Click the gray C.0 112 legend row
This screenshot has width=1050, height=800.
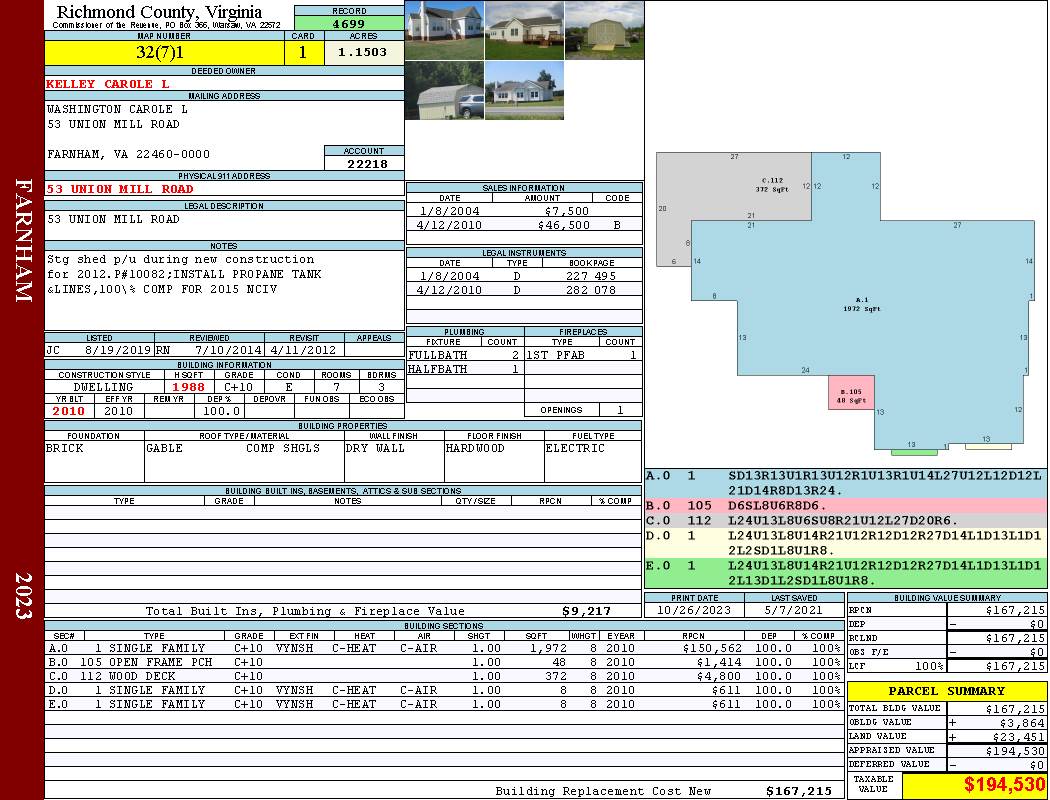[846, 520]
